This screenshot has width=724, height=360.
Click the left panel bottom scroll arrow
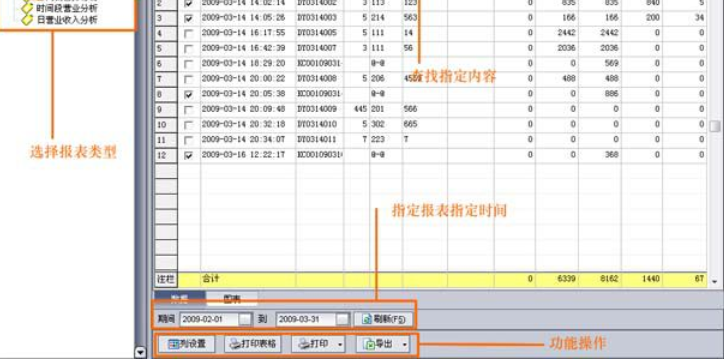140,353
